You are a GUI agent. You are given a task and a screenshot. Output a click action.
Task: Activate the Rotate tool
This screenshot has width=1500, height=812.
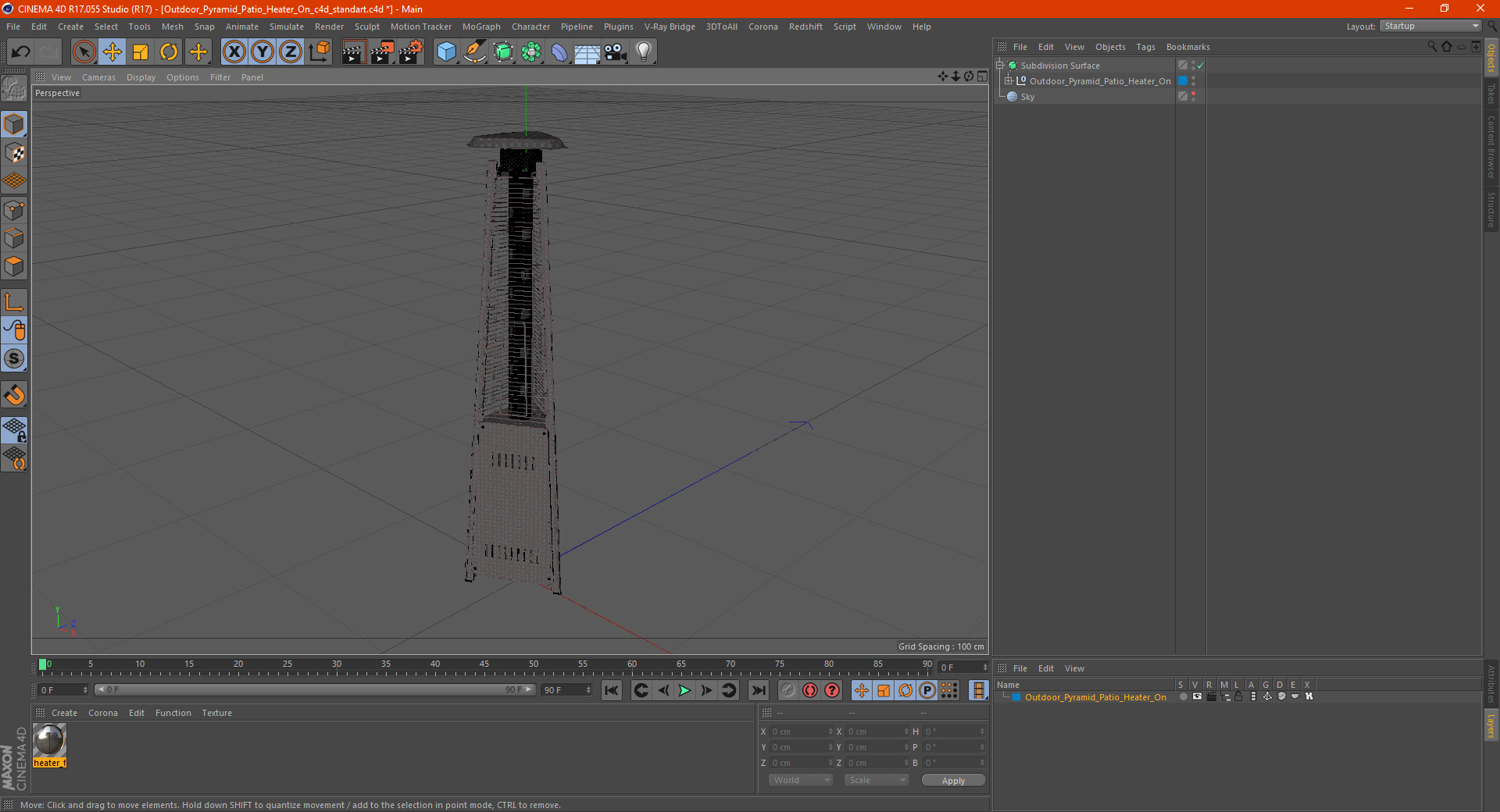pos(169,52)
